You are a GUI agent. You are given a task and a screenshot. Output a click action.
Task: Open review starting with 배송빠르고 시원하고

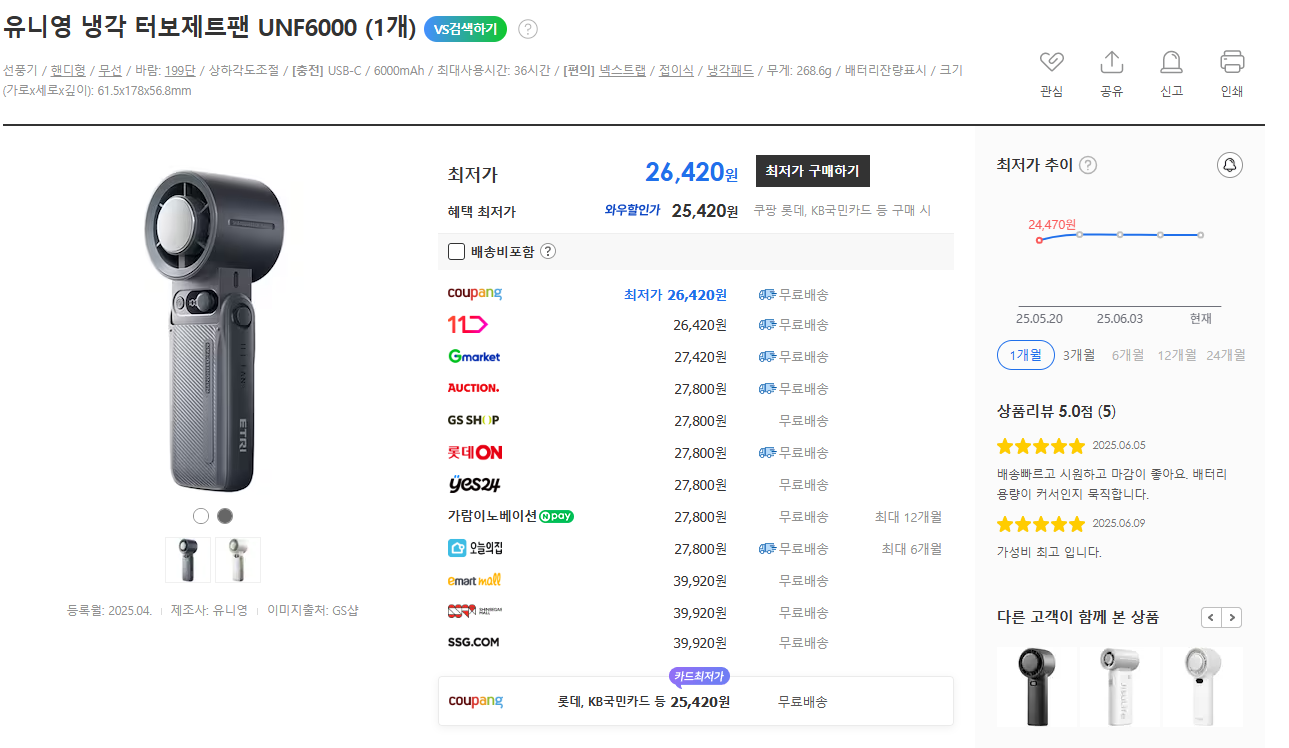tap(1112, 484)
